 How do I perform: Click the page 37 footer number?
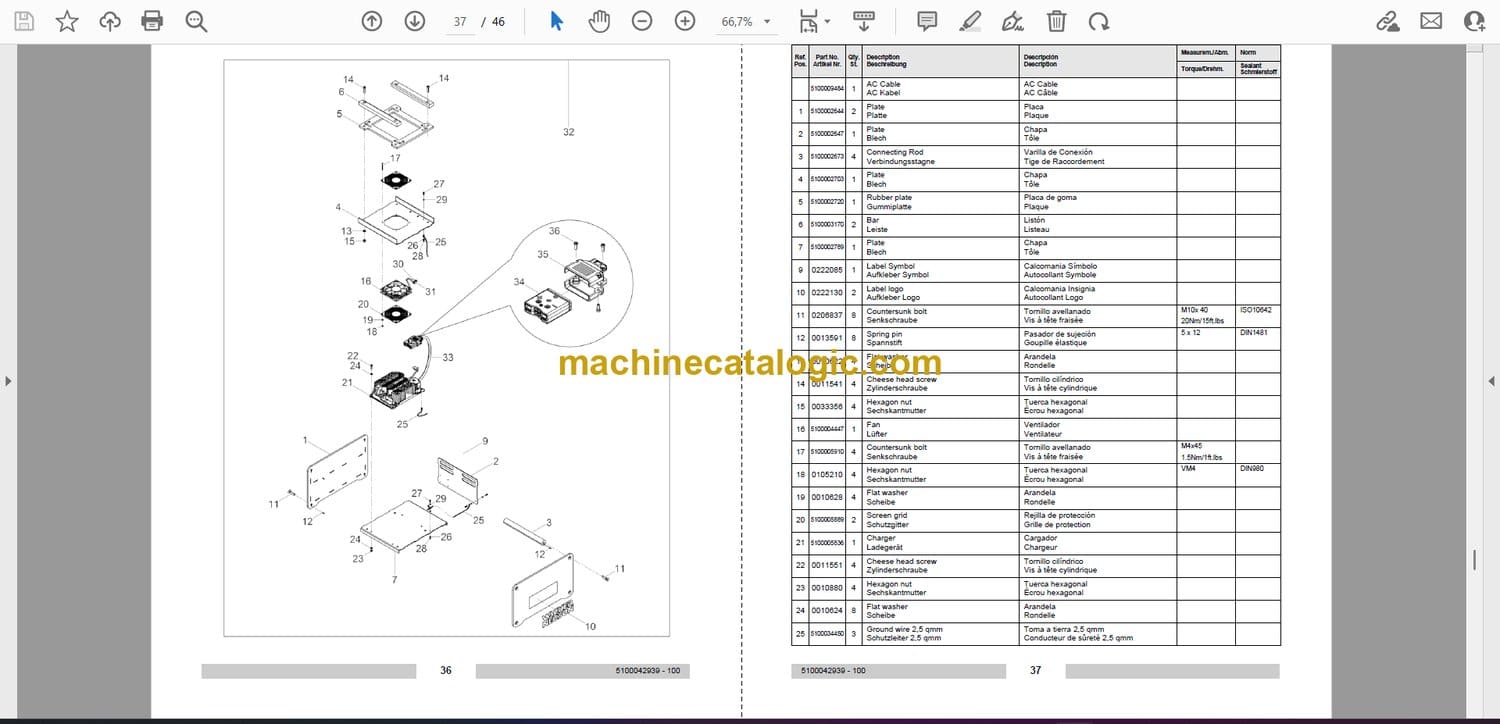tap(1035, 670)
